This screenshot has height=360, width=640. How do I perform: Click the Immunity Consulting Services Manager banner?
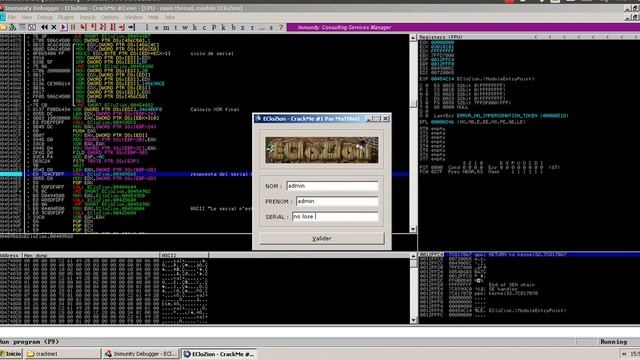[463, 27]
